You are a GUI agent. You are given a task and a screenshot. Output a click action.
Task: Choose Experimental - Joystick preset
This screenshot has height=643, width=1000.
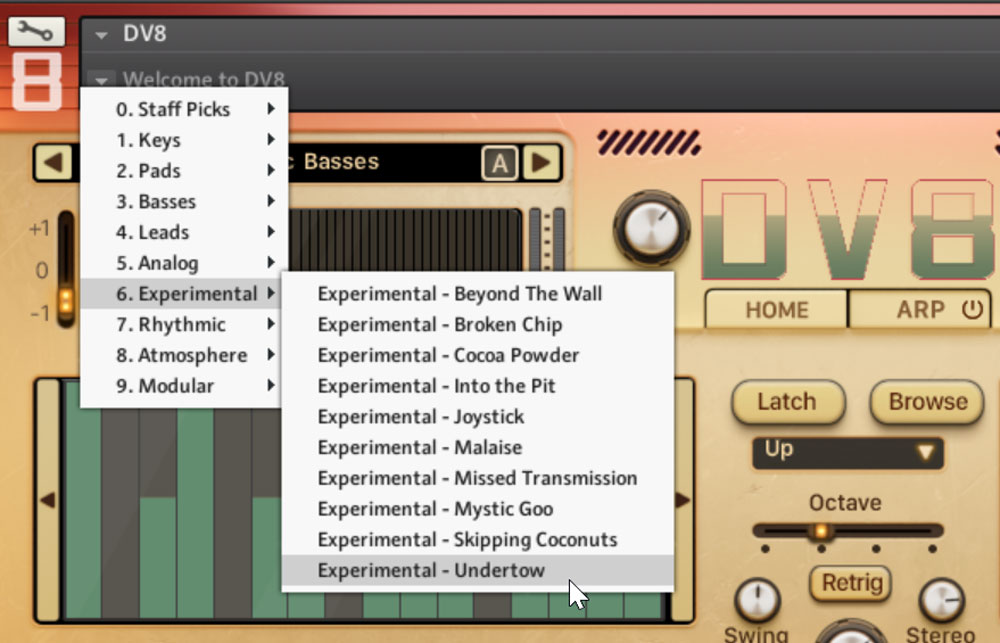point(478,416)
